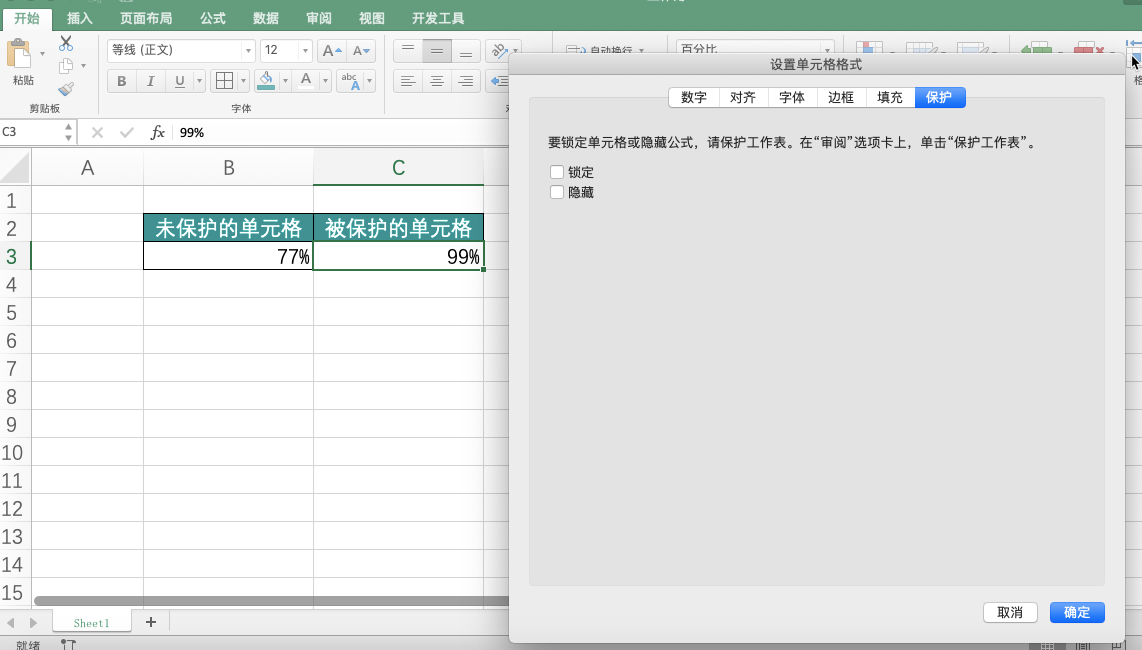
Task: Switch to 填充 tab in dialog
Action: [890, 98]
